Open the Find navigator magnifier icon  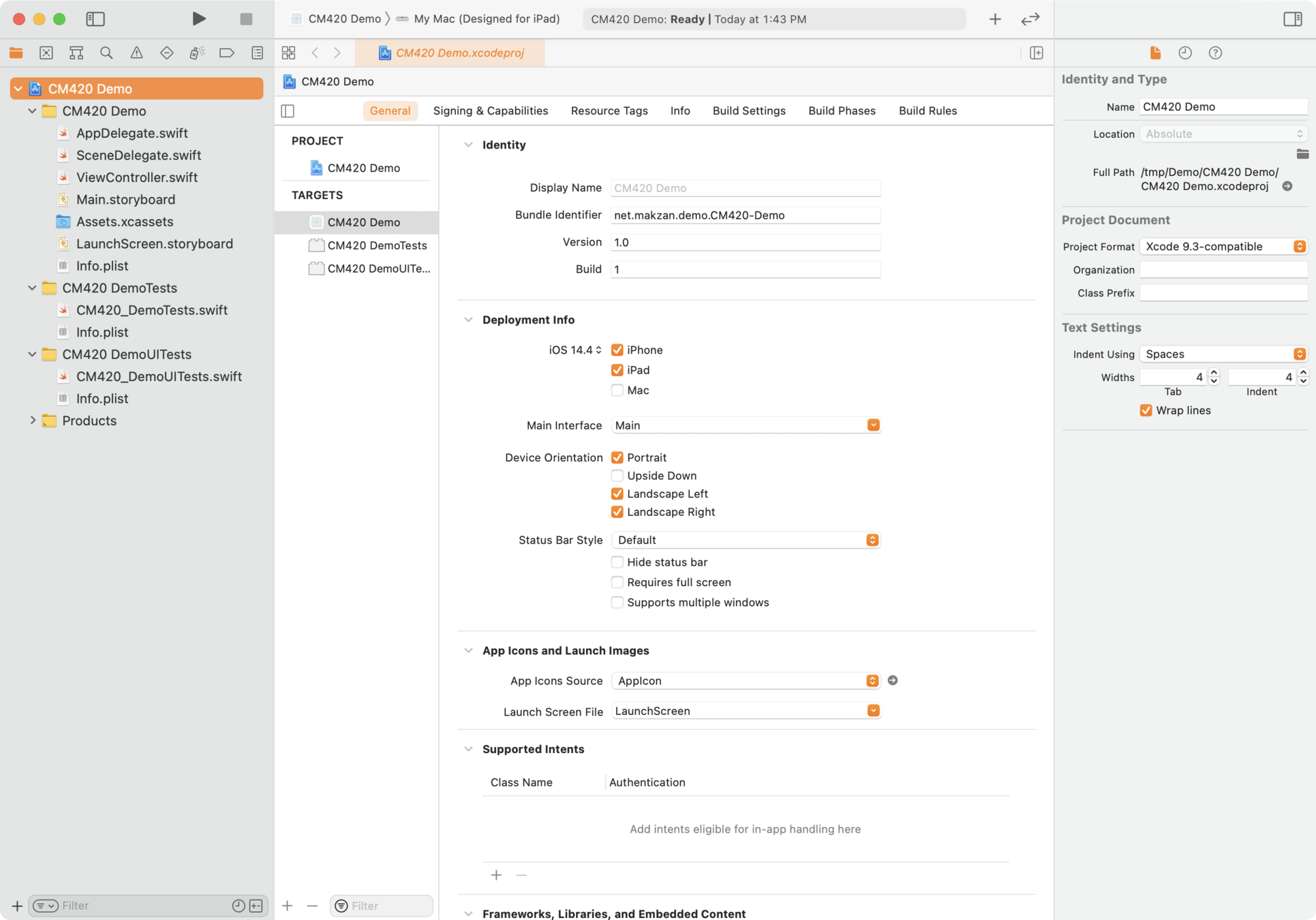[106, 53]
